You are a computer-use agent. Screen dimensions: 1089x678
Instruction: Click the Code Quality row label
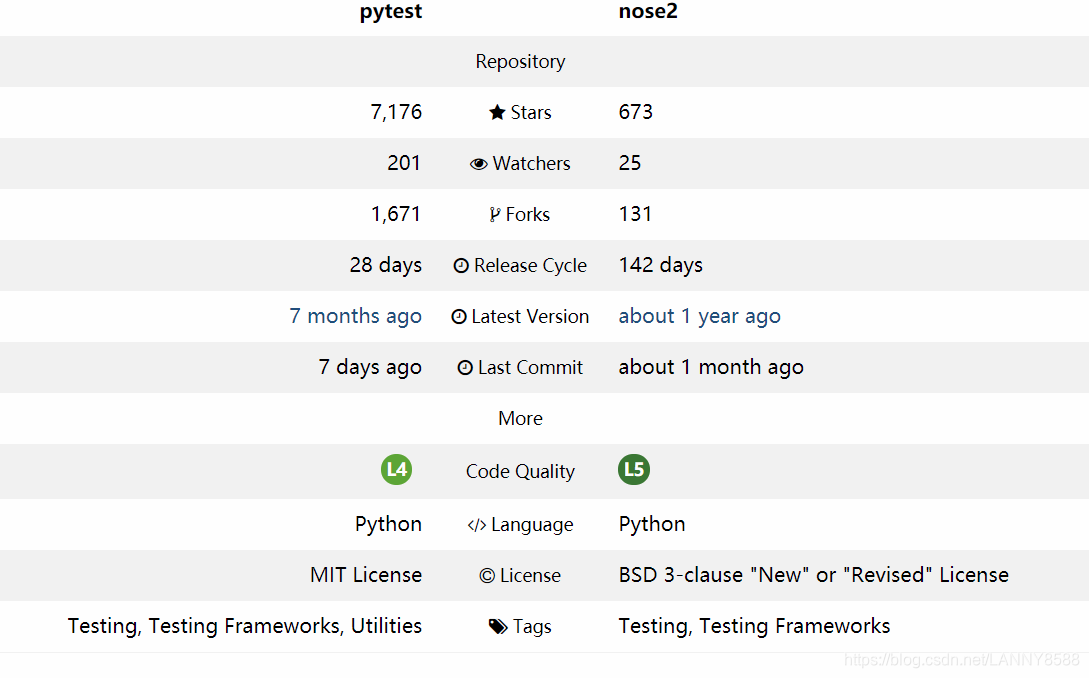520,472
